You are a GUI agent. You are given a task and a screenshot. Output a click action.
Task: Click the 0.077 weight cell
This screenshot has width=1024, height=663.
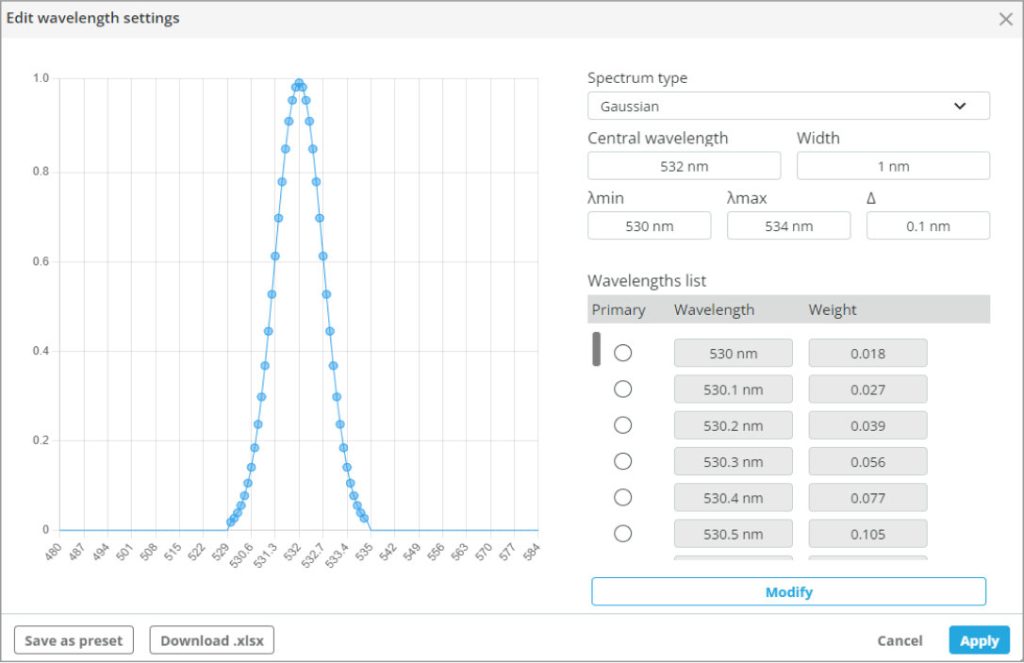click(x=868, y=498)
